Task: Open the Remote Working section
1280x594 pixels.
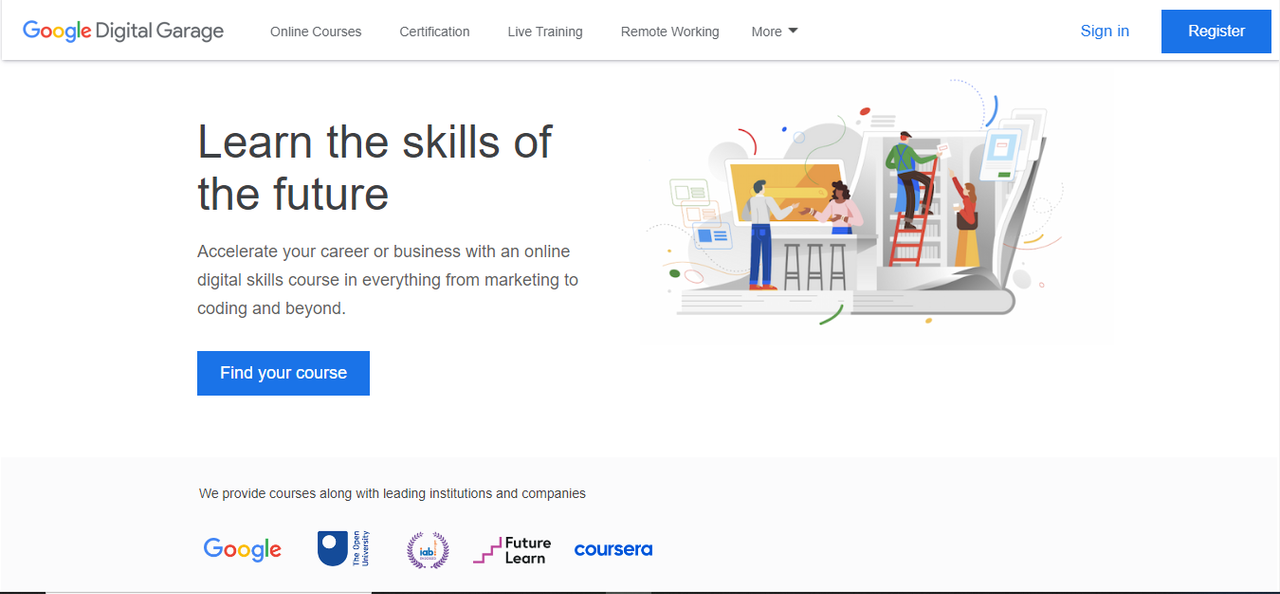Action: point(670,32)
